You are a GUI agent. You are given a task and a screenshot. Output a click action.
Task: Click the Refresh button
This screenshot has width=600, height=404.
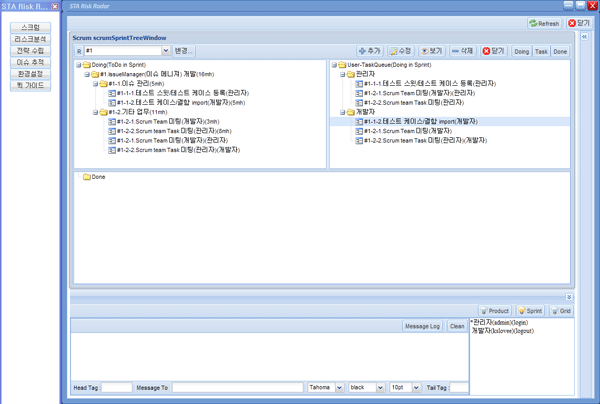pyautogui.click(x=545, y=23)
